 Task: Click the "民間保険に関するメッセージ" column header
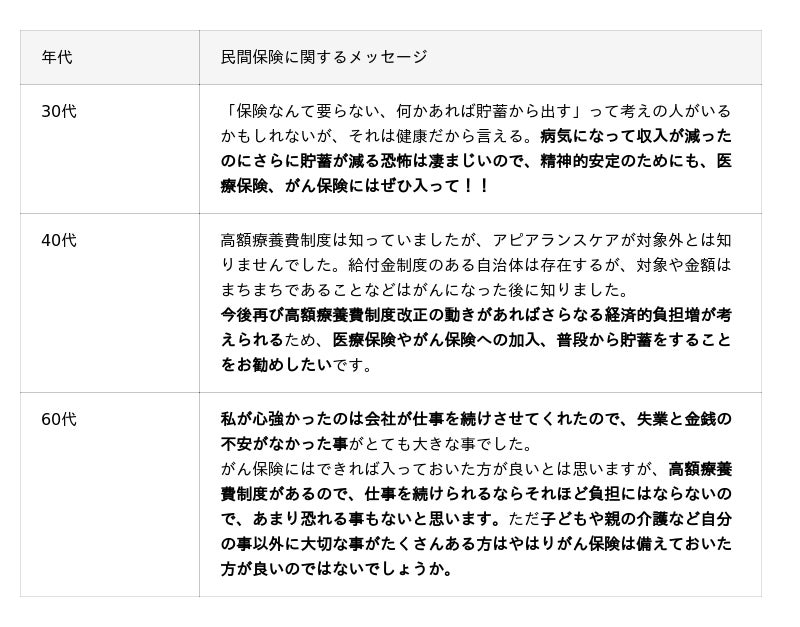click(324, 57)
